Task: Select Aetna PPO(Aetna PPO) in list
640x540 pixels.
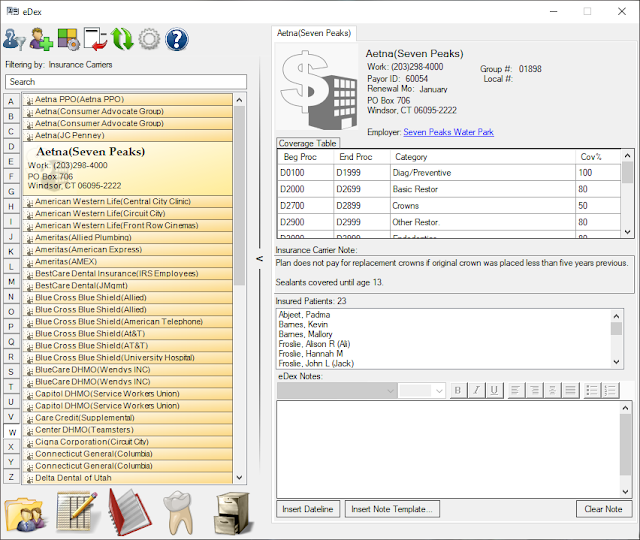Action: coord(128,100)
